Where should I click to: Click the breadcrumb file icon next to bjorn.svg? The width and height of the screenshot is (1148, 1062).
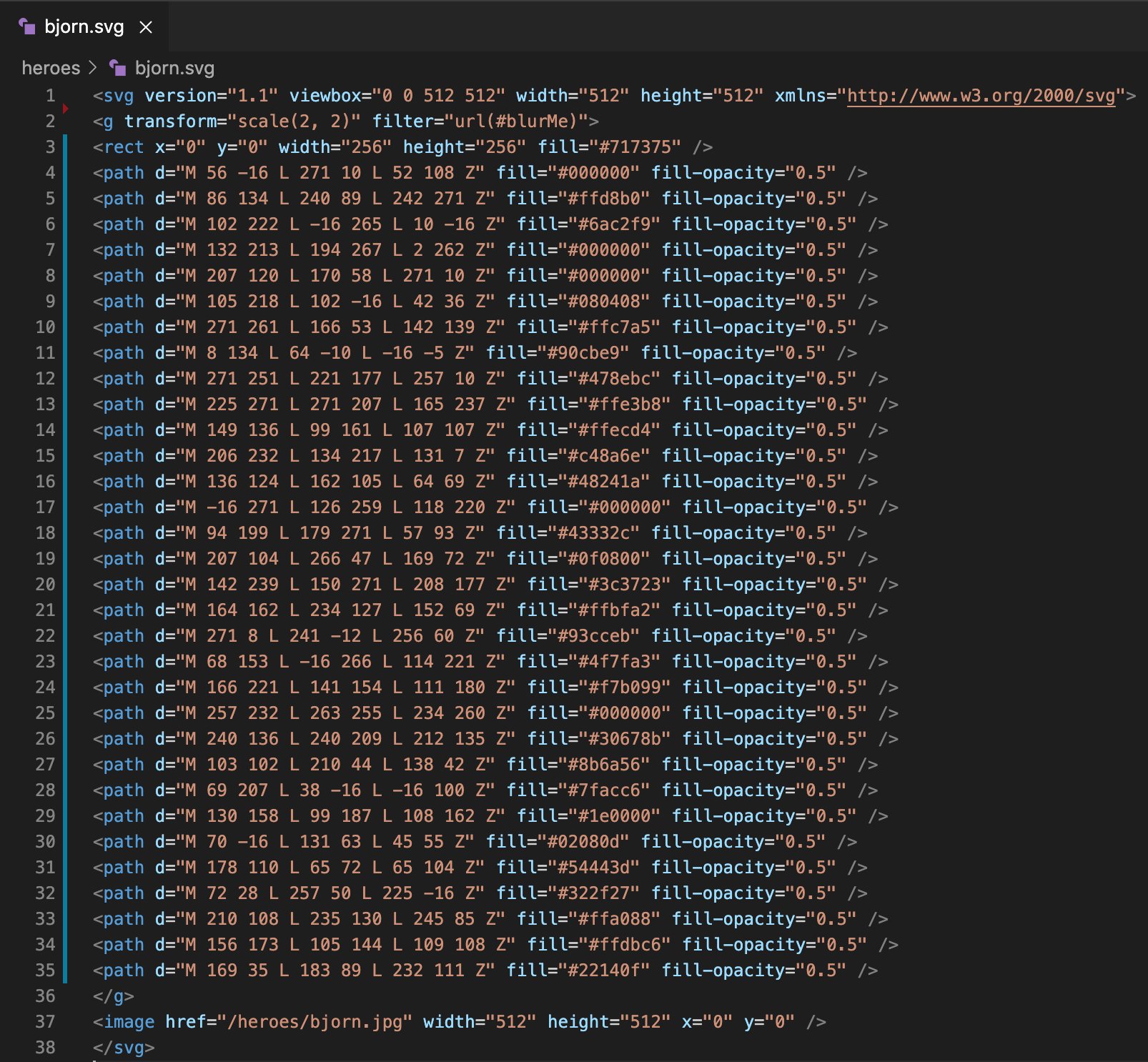(118, 68)
